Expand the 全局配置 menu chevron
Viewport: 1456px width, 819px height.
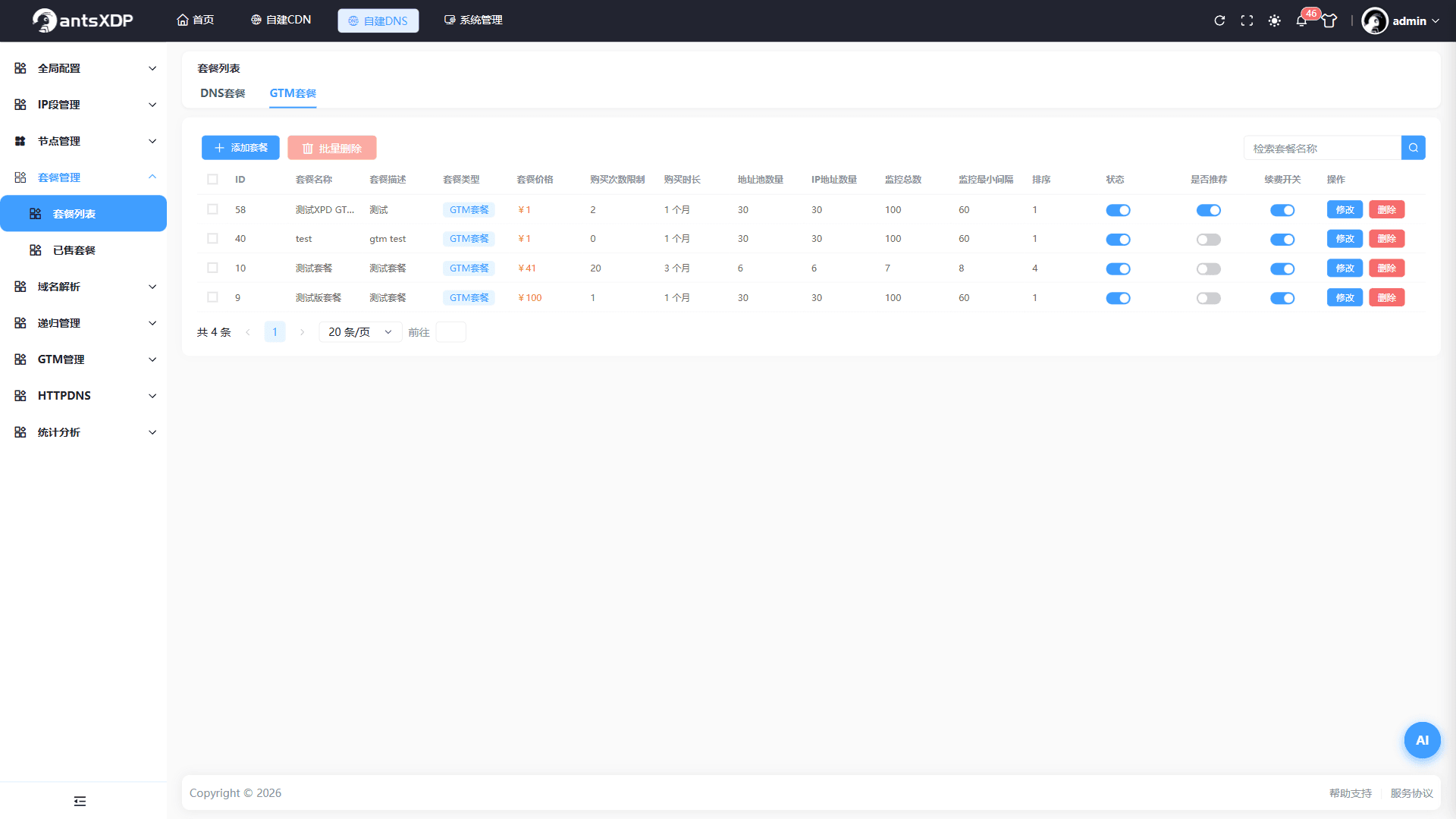[152, 68]
